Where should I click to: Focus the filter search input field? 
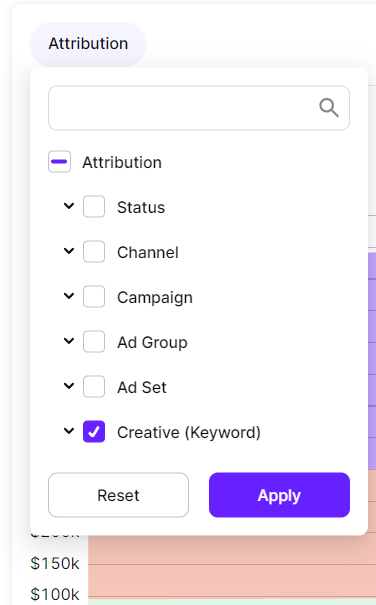[x=199, y=108]
